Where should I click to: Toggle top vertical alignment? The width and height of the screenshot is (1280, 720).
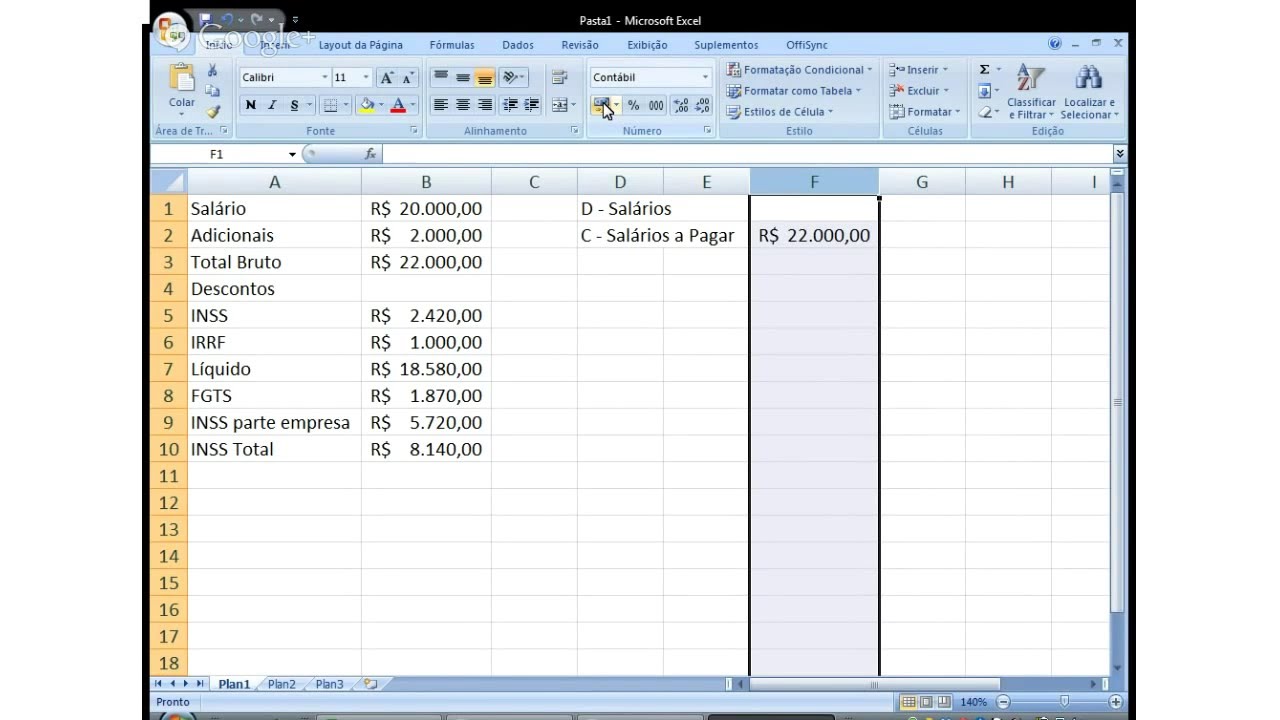441,77
